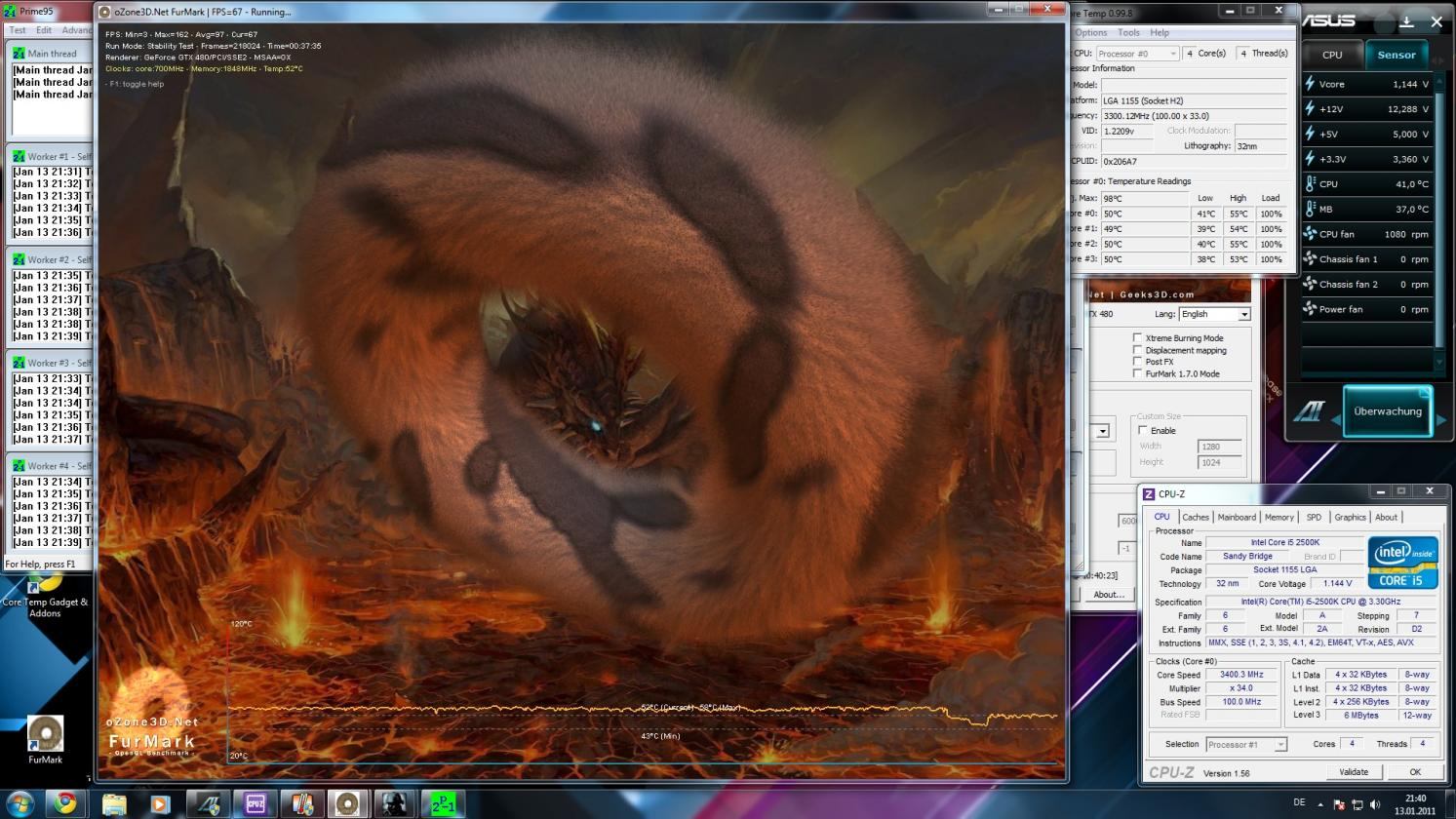This screenshot has height=819, width=1456.
Task: Click OK in CPU-Z
Action: [1415, 771]
